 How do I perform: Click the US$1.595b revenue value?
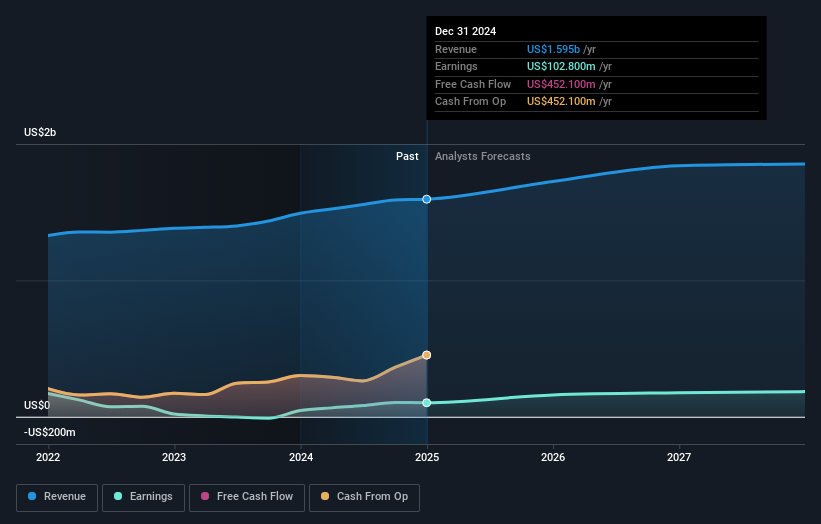pos(553,49)
